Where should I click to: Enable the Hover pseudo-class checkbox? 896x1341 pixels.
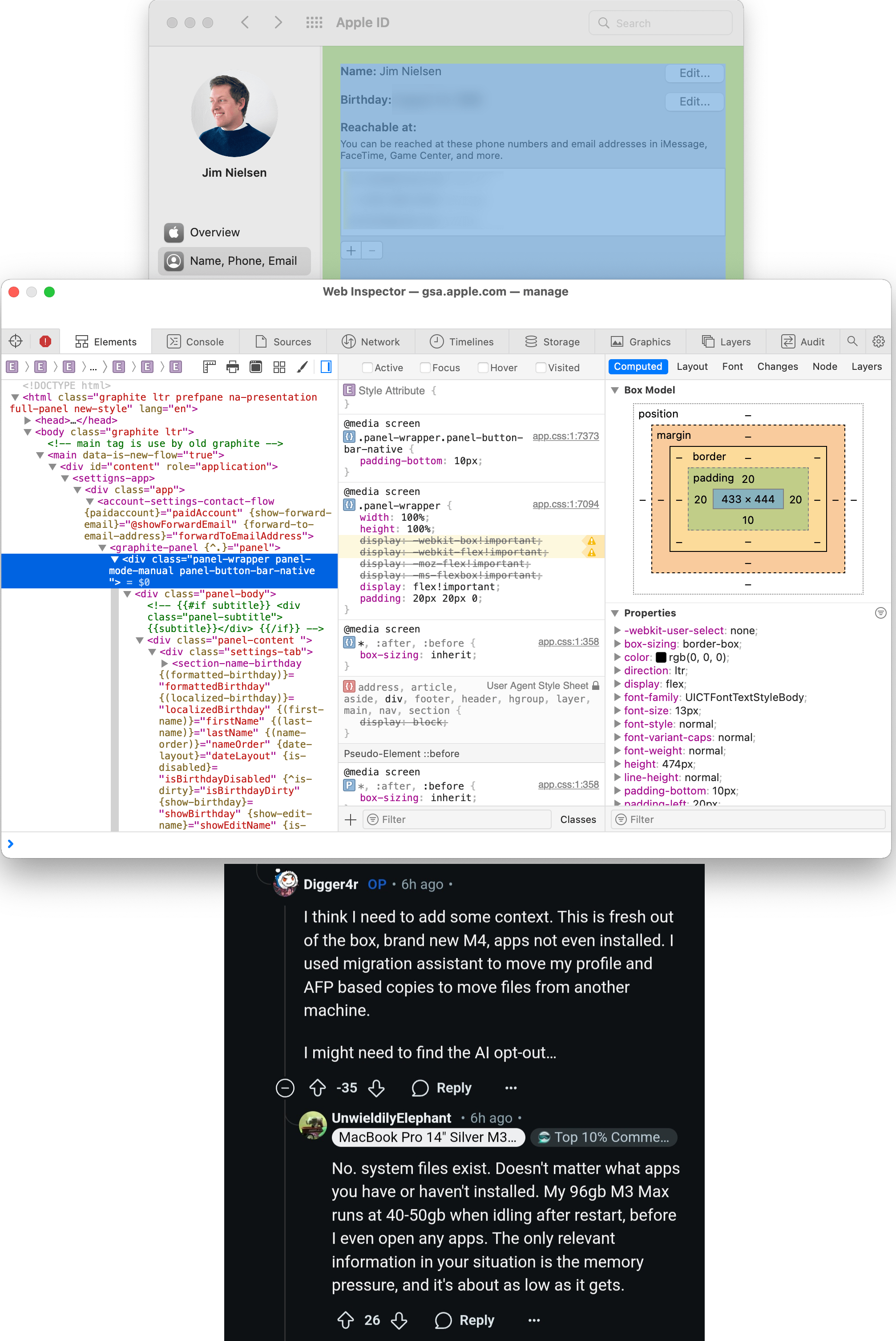tap(483, 368)
